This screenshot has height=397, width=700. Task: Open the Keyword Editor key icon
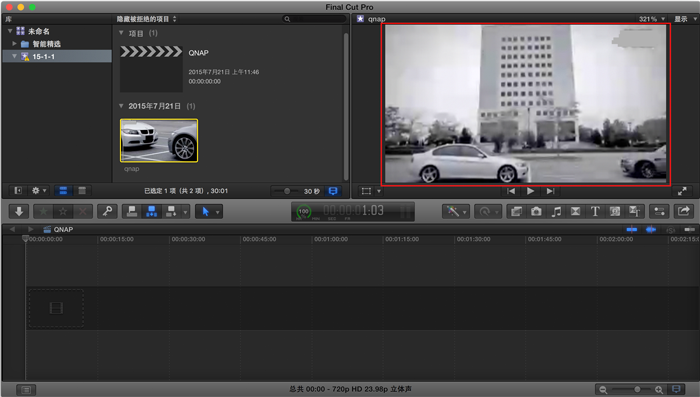[107, 211]
